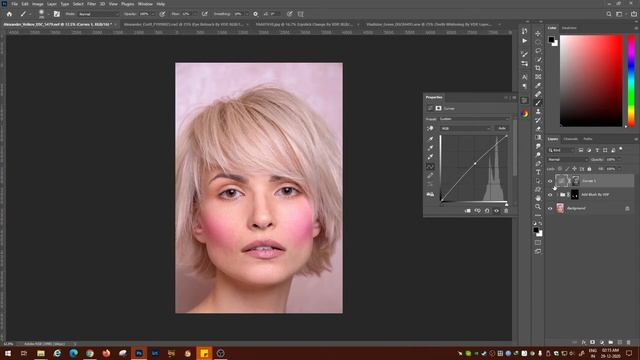Select the Frame tool
This screenshot has width=640, height=360.
538,77
